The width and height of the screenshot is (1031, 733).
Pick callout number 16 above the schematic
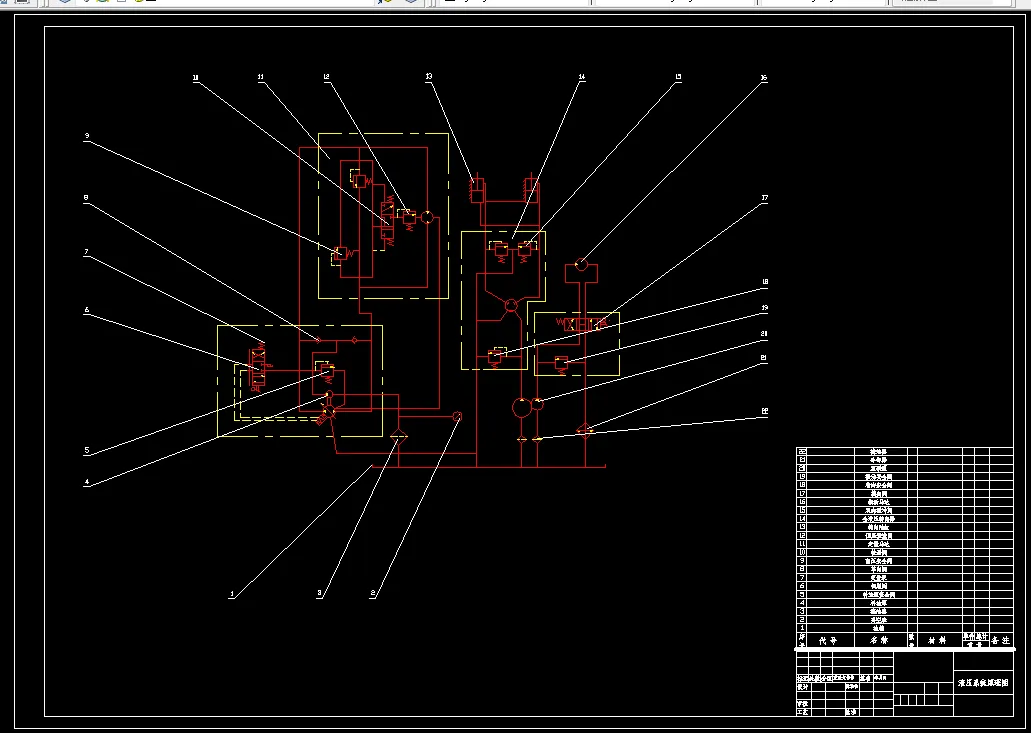pos(763,78)
